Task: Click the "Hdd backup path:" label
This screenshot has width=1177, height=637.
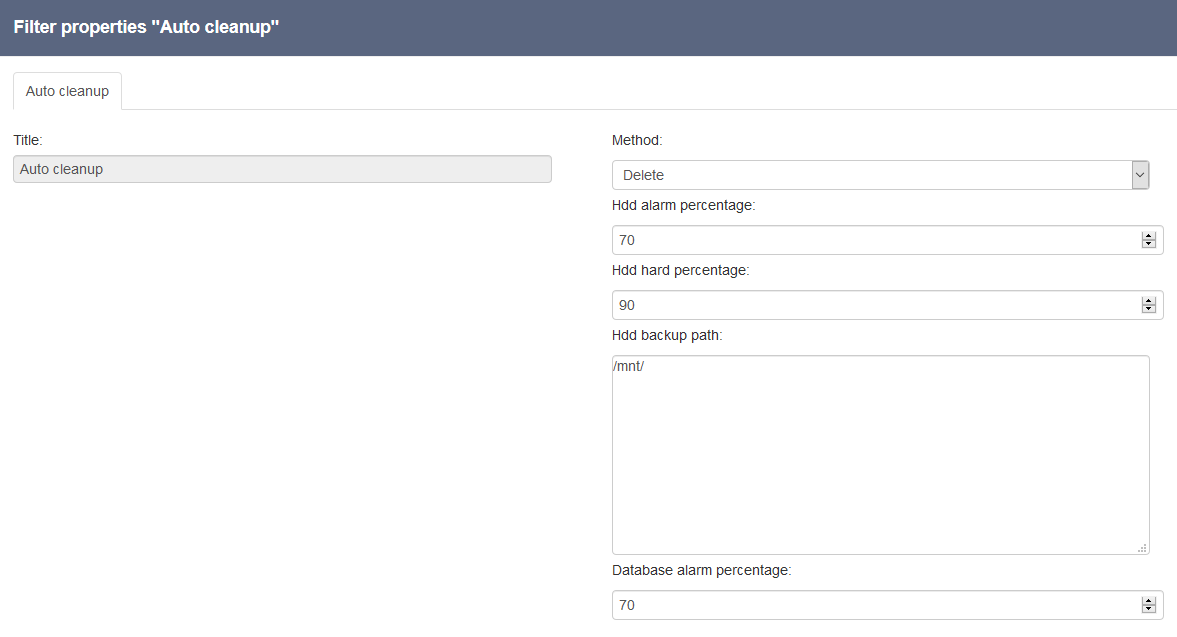Action: tap(667, 335)
